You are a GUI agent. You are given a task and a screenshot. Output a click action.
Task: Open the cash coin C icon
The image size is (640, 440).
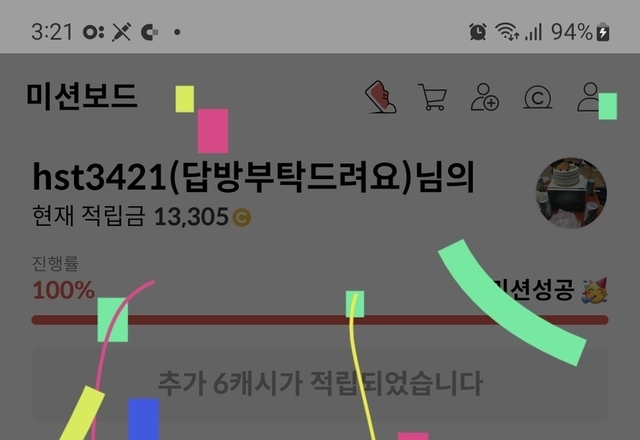point(538,97)
